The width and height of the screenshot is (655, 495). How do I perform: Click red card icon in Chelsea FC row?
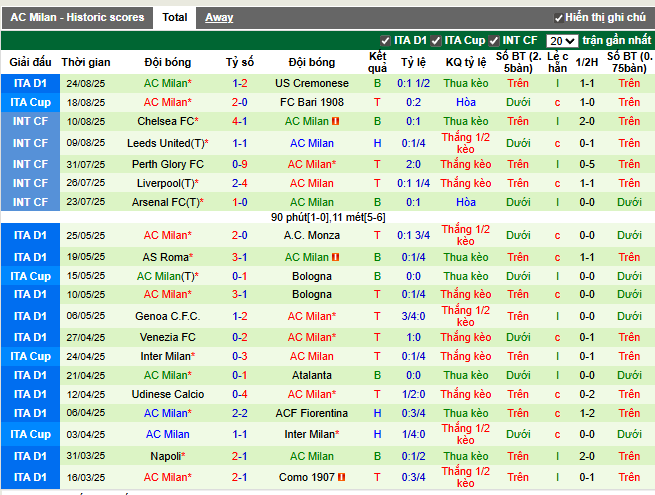point(335,121)
